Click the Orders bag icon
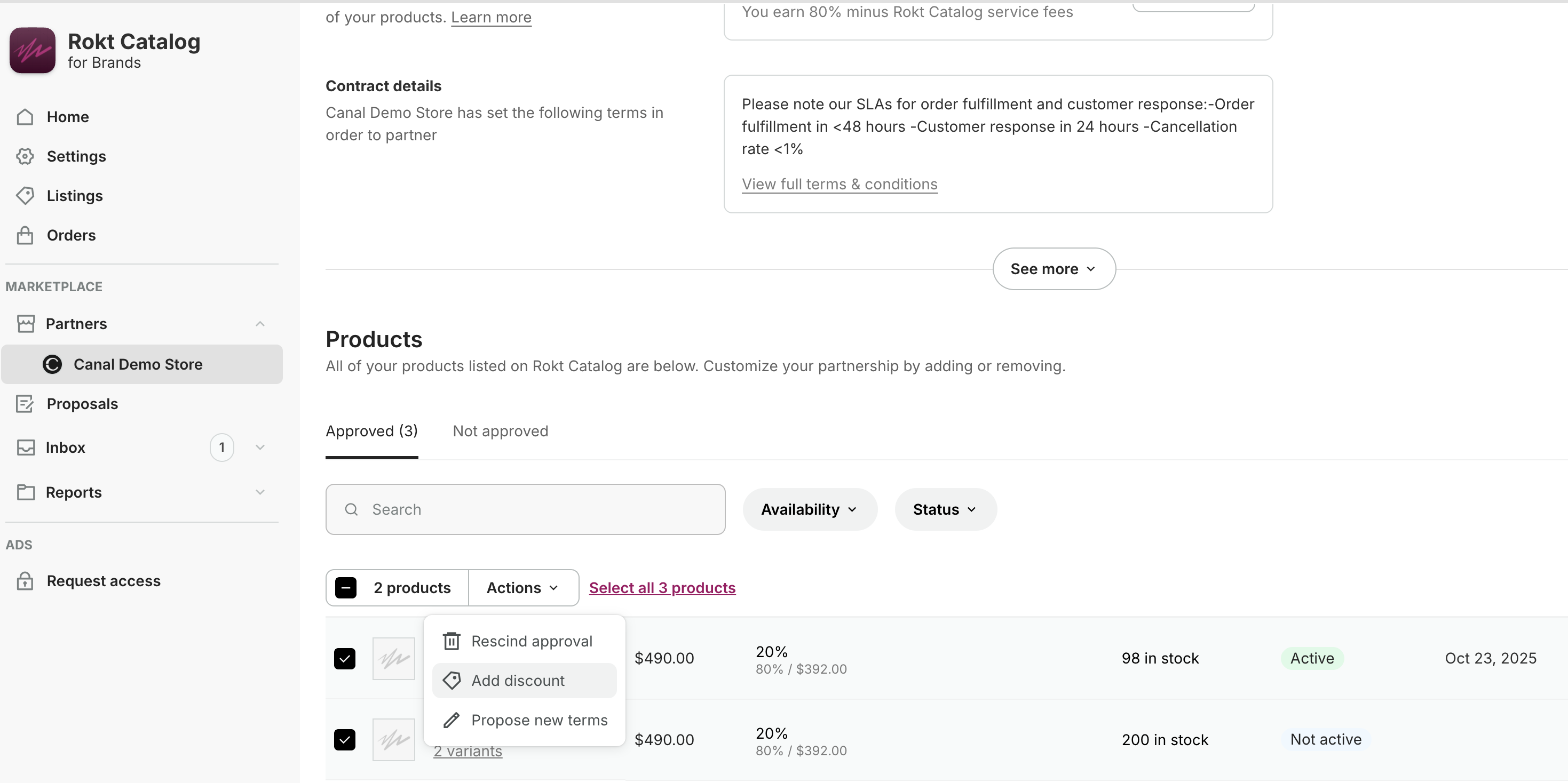Screen dimensions: 1568x783 pyautogui.click(x=25, y=235)
